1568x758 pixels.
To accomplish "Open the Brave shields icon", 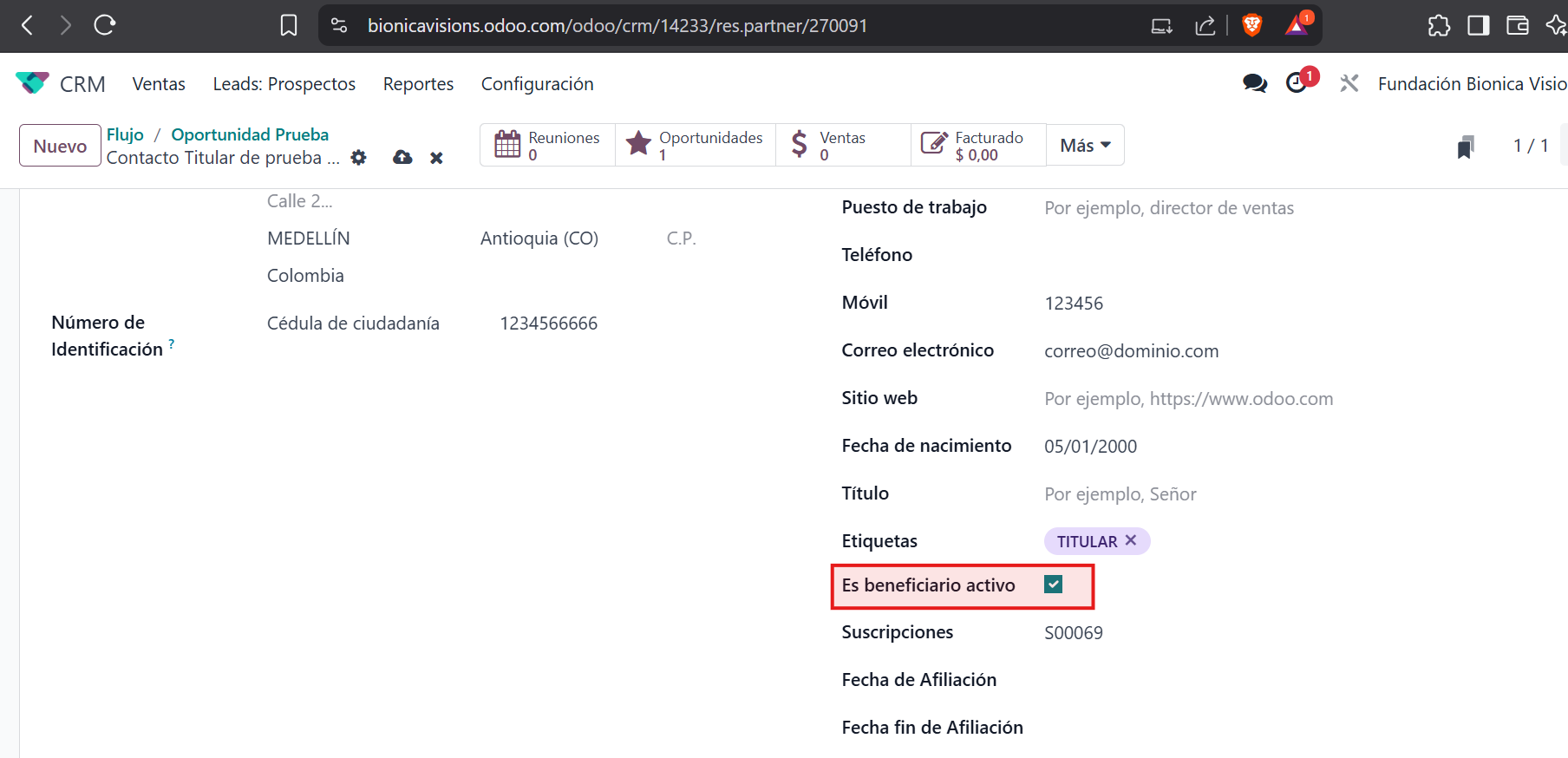I will pos(1251,25).
